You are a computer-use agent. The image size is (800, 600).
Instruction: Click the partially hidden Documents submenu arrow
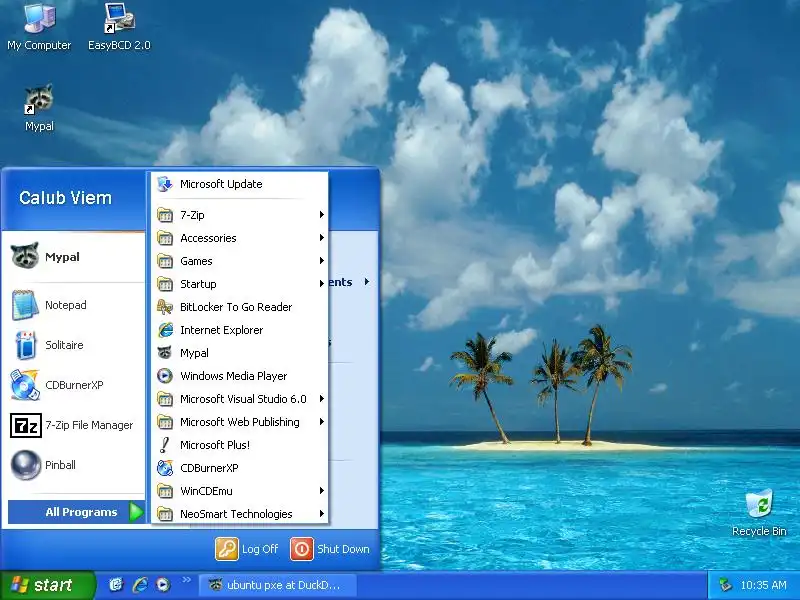click(367, 282)
